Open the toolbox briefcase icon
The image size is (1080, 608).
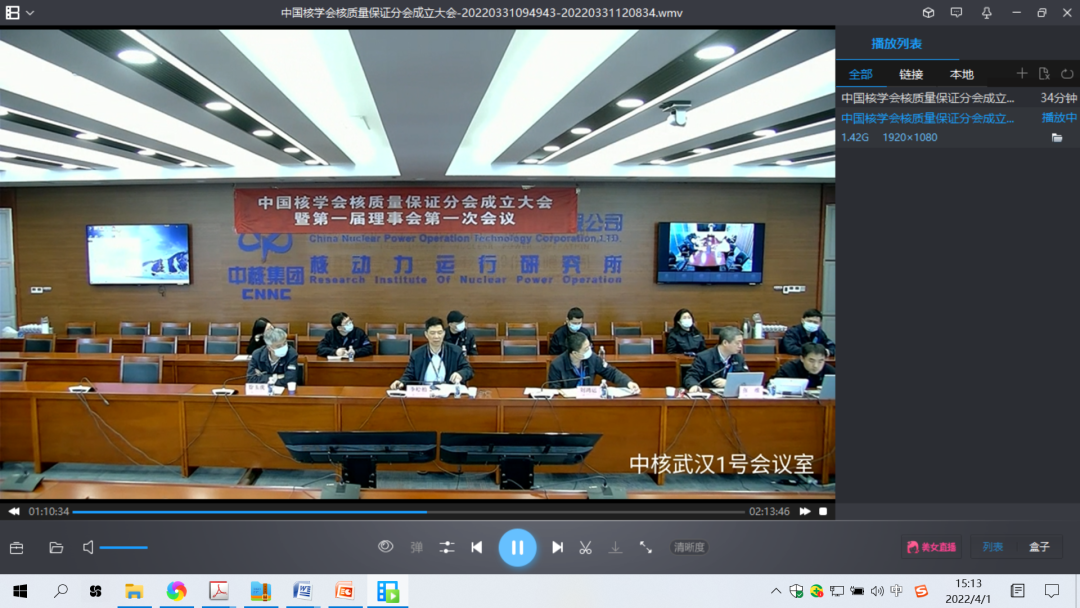(x=16, y=547)
